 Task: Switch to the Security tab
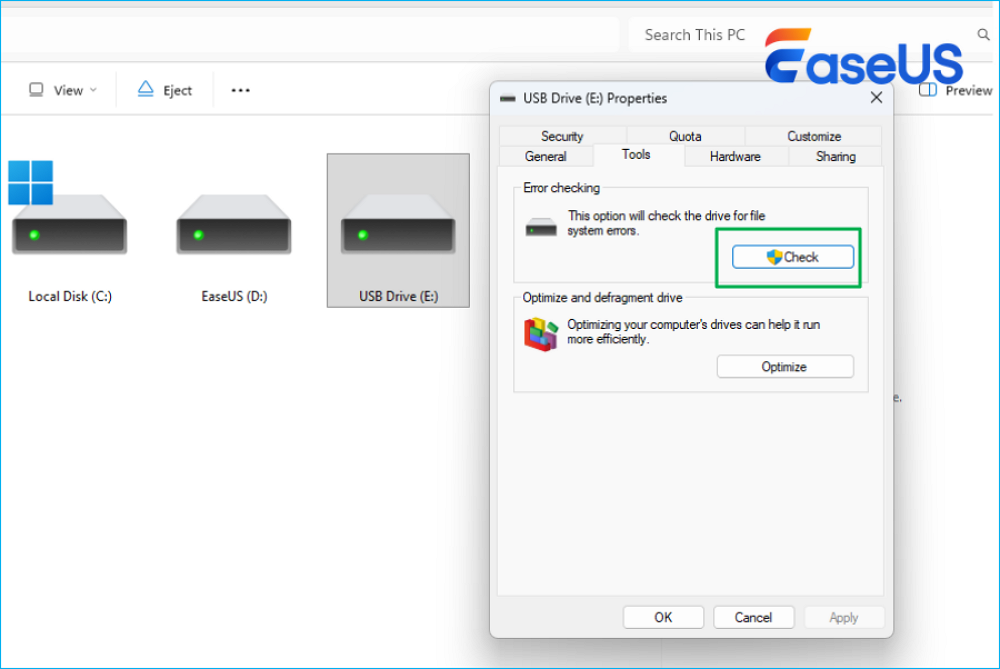tap(562, 136)
